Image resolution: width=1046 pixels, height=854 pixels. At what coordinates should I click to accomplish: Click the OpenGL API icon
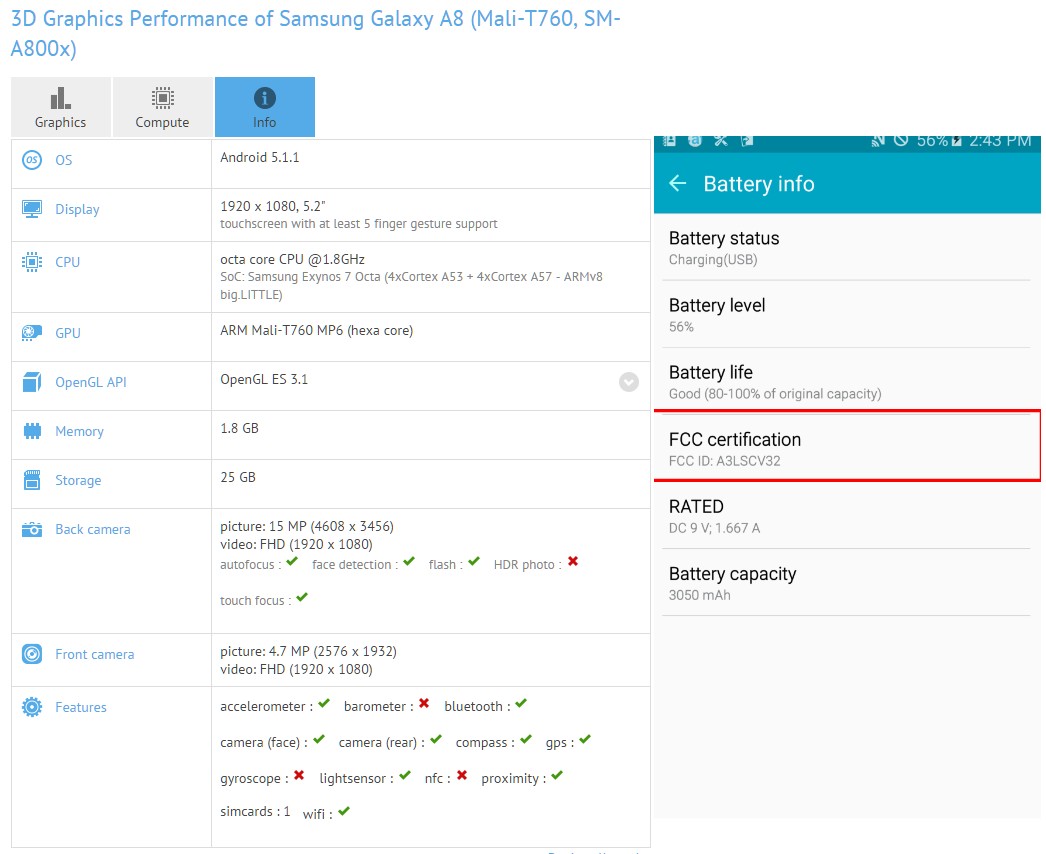click(x=31, y=382)
